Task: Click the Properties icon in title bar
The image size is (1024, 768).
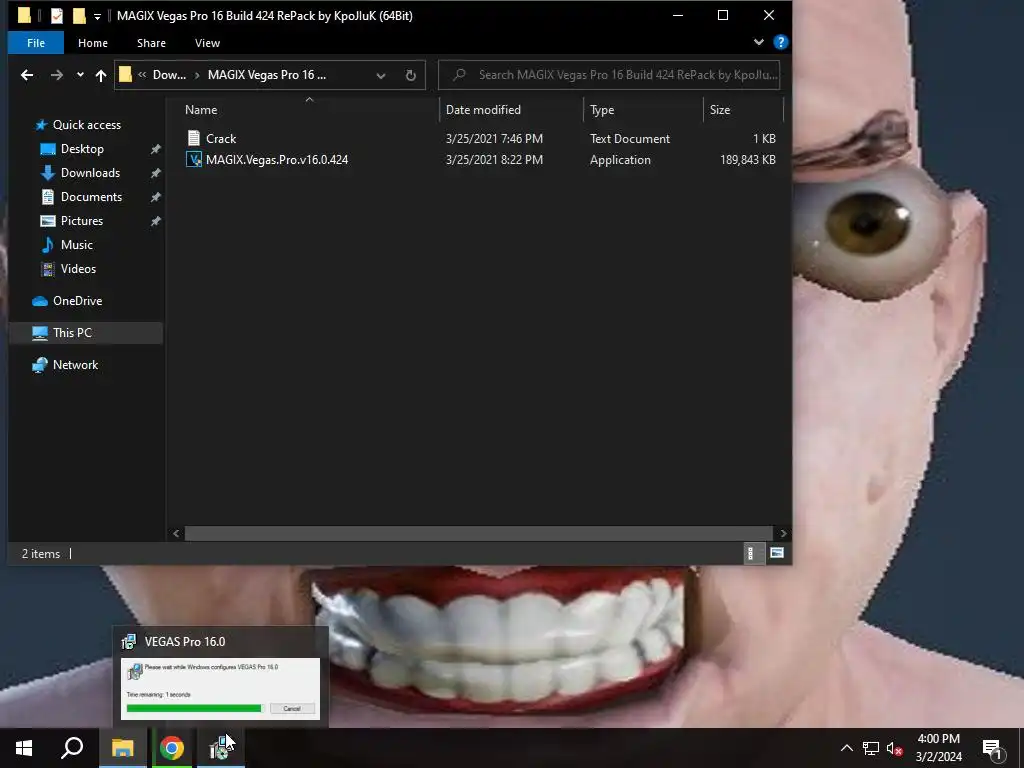Action: [57, 16]
